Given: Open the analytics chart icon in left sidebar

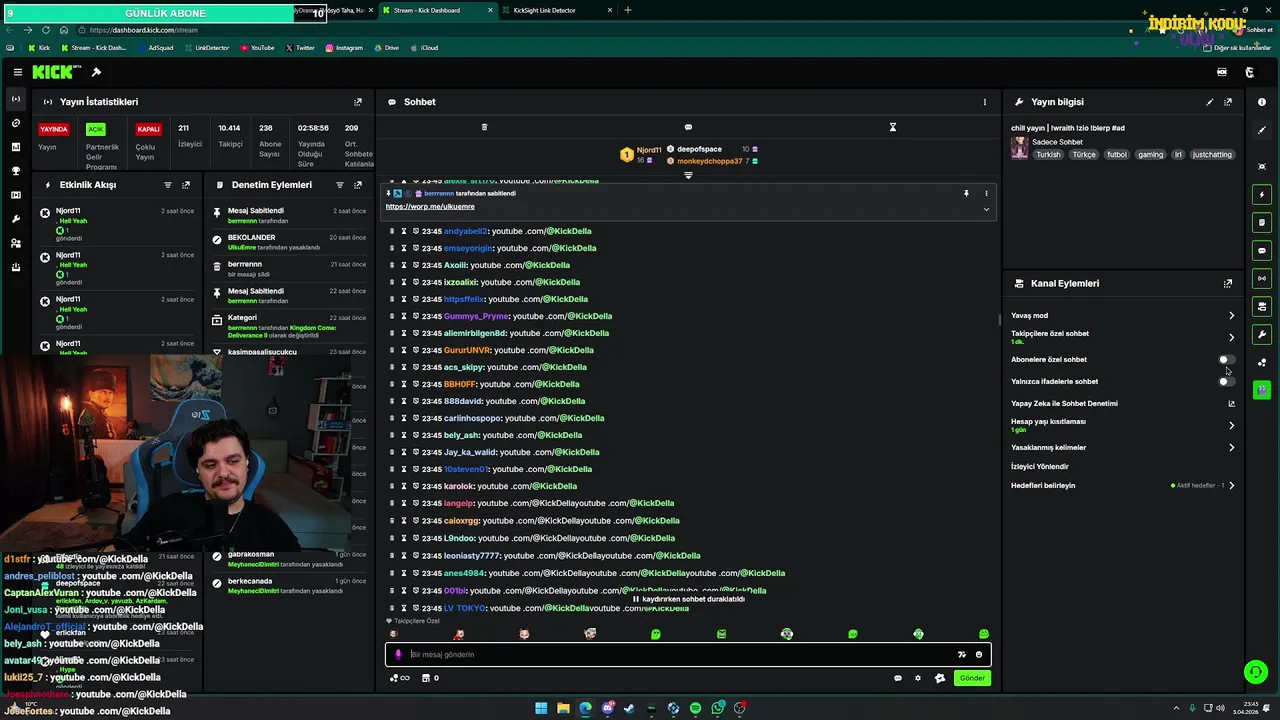Looking at the screenshot, I should coord(15,147).
